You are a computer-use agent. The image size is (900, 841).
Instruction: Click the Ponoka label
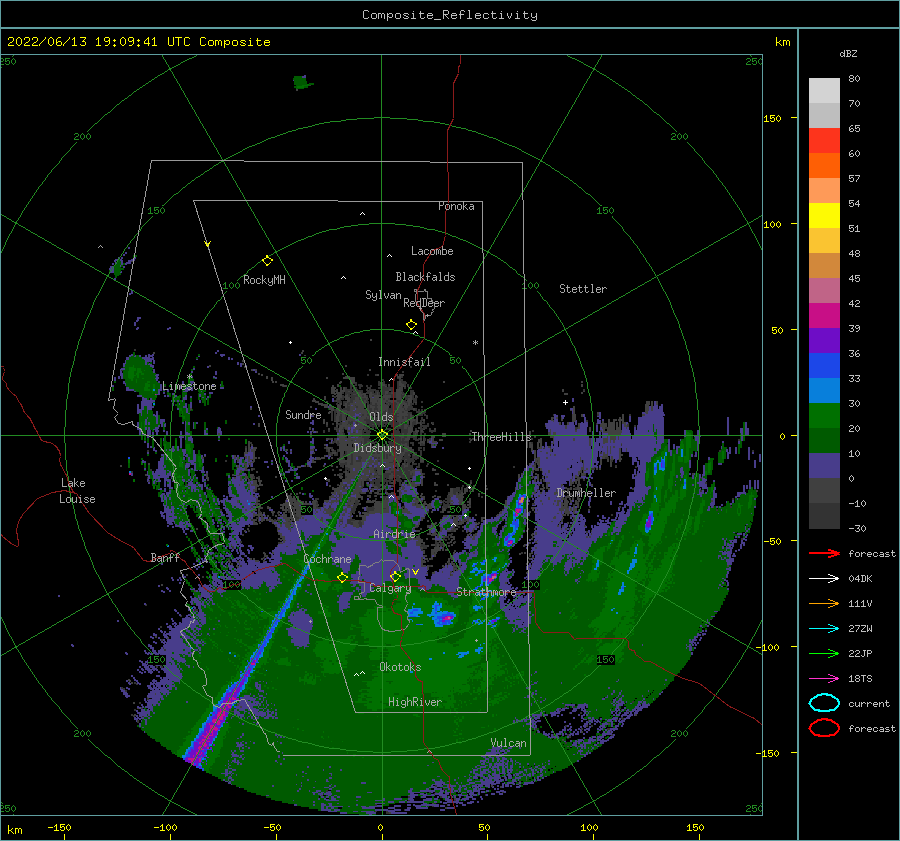(456, 206)
